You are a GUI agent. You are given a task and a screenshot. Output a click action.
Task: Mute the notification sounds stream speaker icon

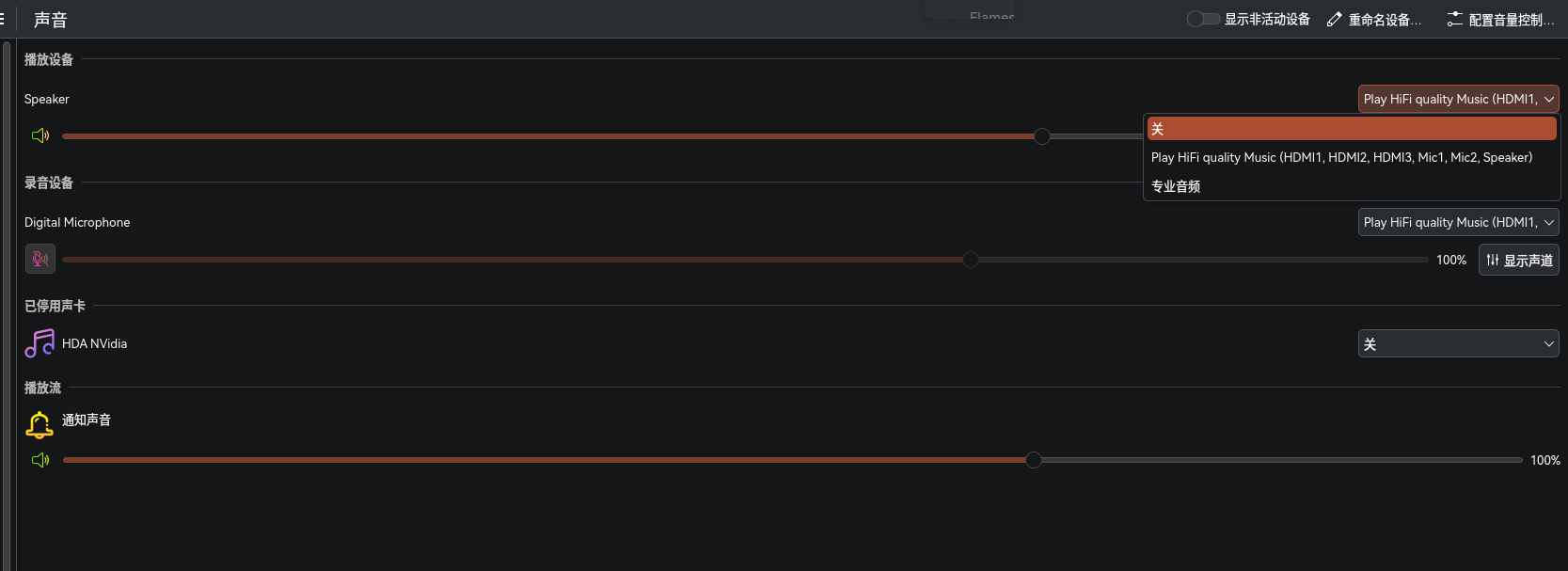(40, 460)
